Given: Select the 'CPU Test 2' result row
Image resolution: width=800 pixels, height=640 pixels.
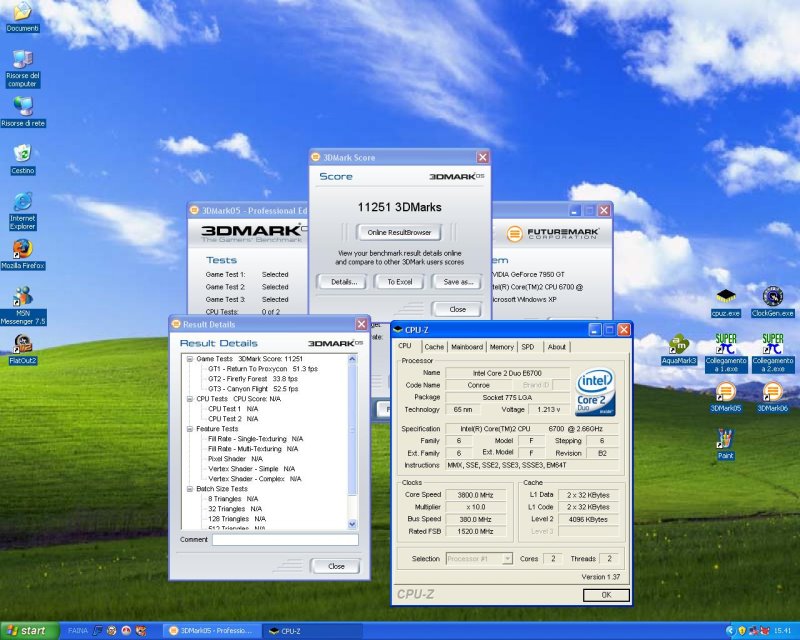Looking at the screenshot, I should pyautogui.click(x=233, y=419).
